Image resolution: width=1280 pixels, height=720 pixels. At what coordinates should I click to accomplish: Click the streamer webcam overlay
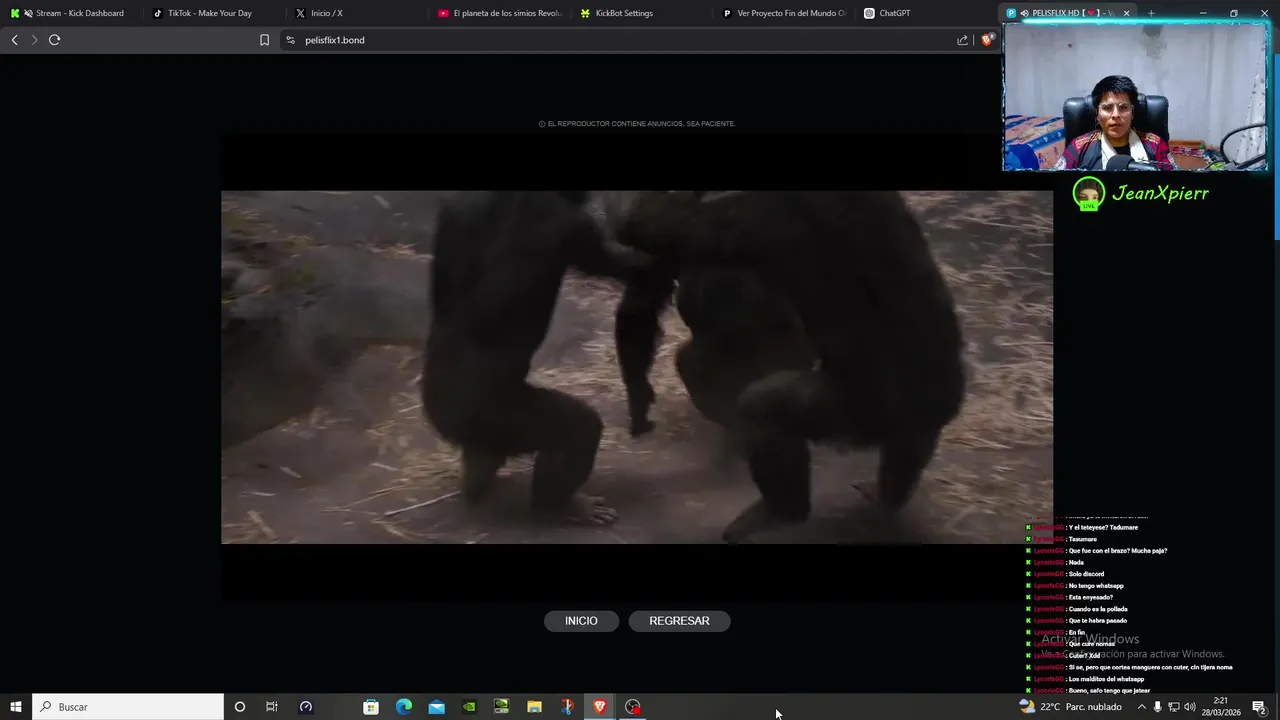pos(1135,96)
